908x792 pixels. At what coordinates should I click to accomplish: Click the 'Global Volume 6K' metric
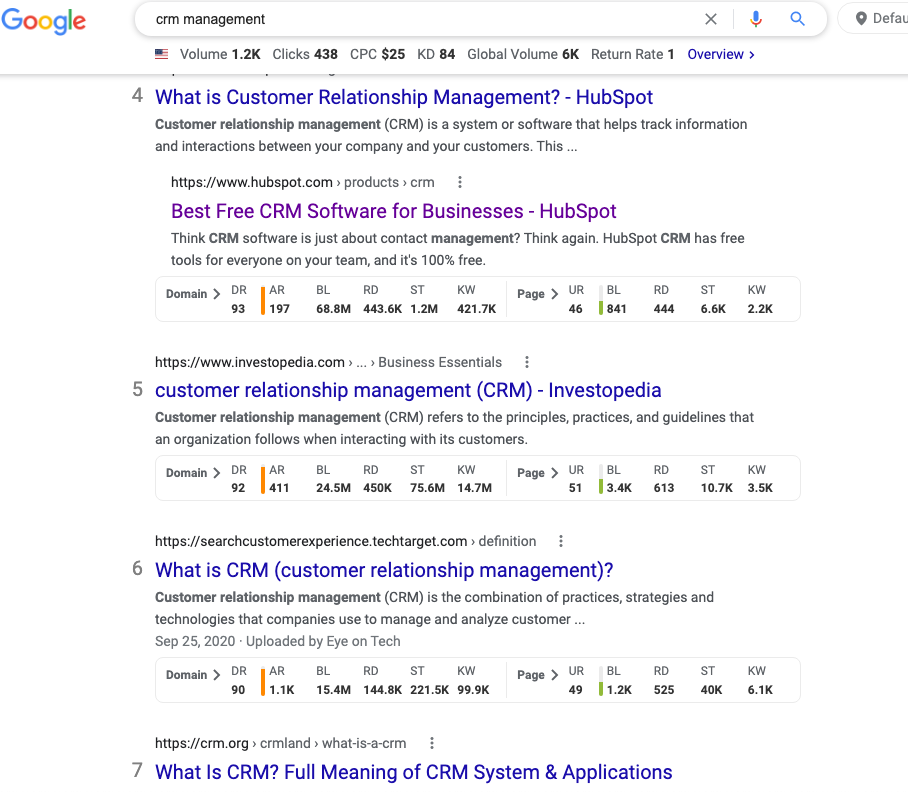(x=523, y=54)
